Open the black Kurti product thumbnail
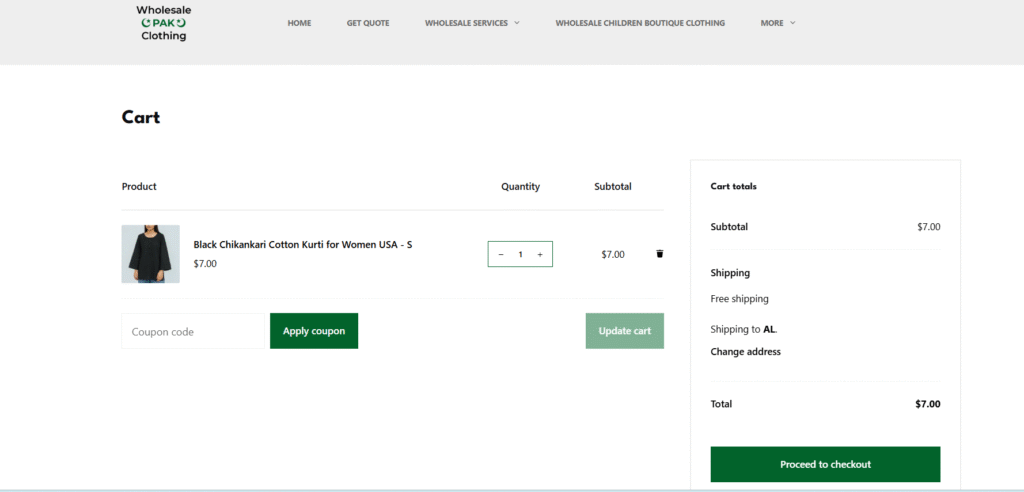The image size is (1024, 492). (150, 254)
